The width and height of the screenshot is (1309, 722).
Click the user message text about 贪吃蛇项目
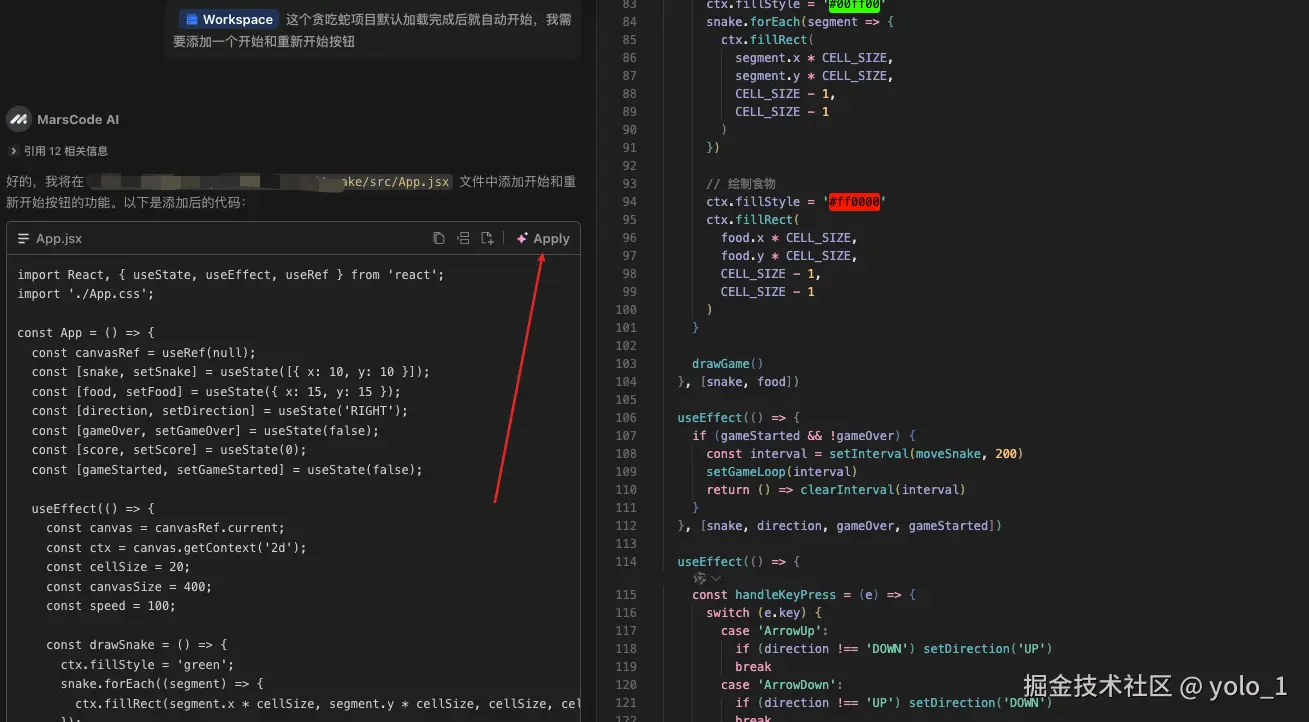tap(373, 30)
